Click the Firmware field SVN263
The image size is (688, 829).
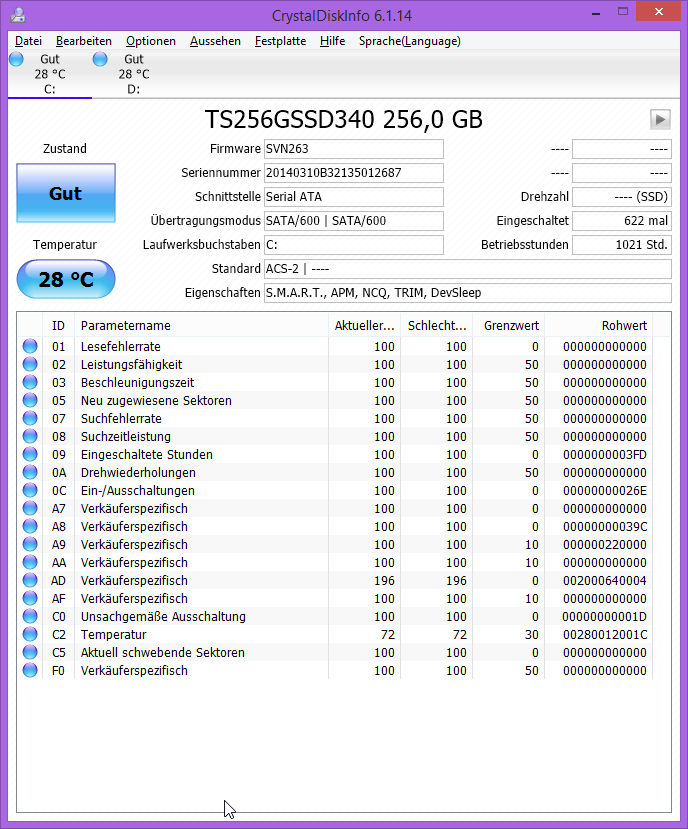pos(353,149)
